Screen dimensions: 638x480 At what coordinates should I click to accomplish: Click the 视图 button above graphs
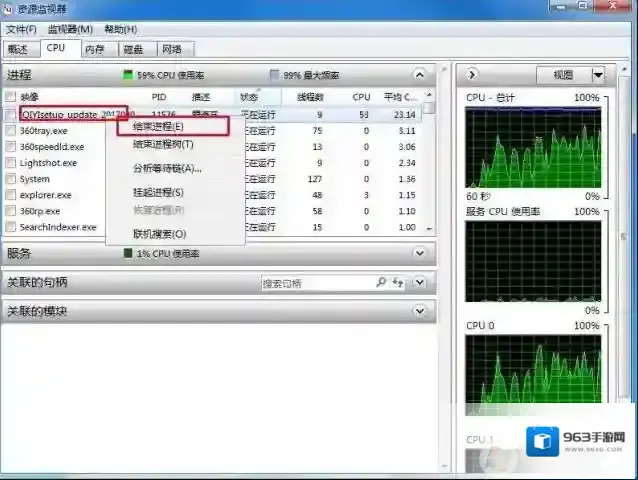(x=563, y=75)
